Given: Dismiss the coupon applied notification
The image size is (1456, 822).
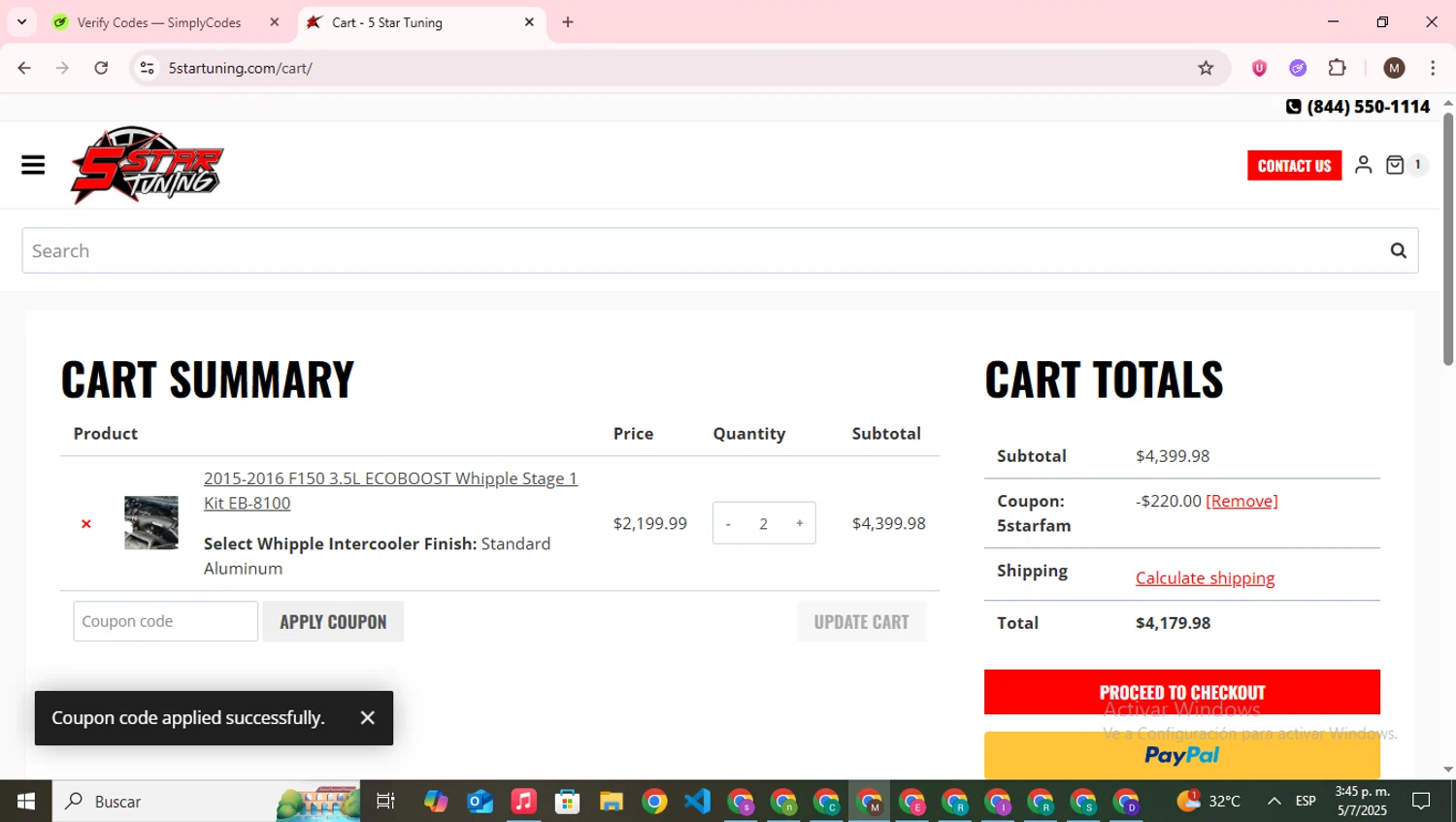Looking at the screenshot, I should [367, 718].
